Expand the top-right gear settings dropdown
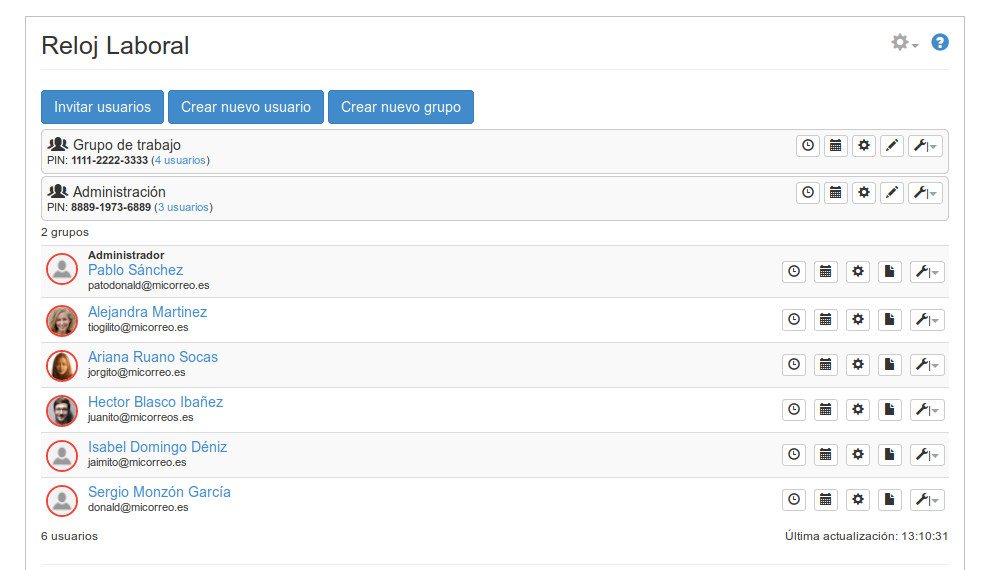 click(904, 43)
